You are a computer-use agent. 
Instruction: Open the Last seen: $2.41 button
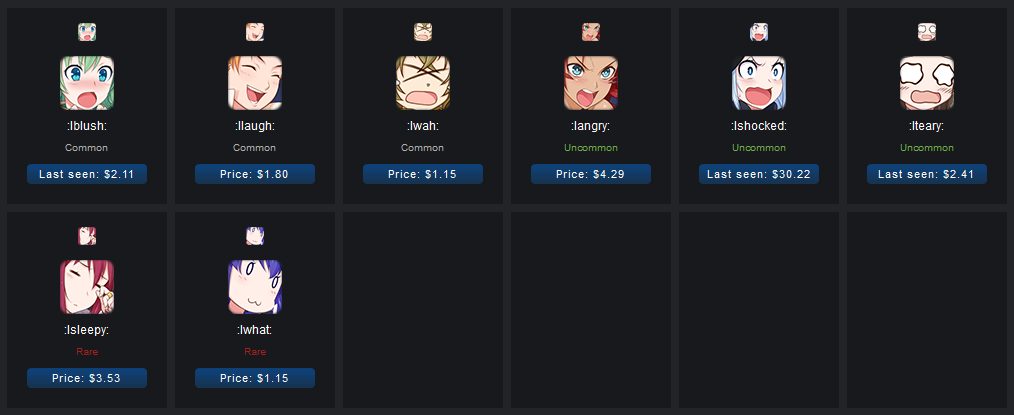927,174
